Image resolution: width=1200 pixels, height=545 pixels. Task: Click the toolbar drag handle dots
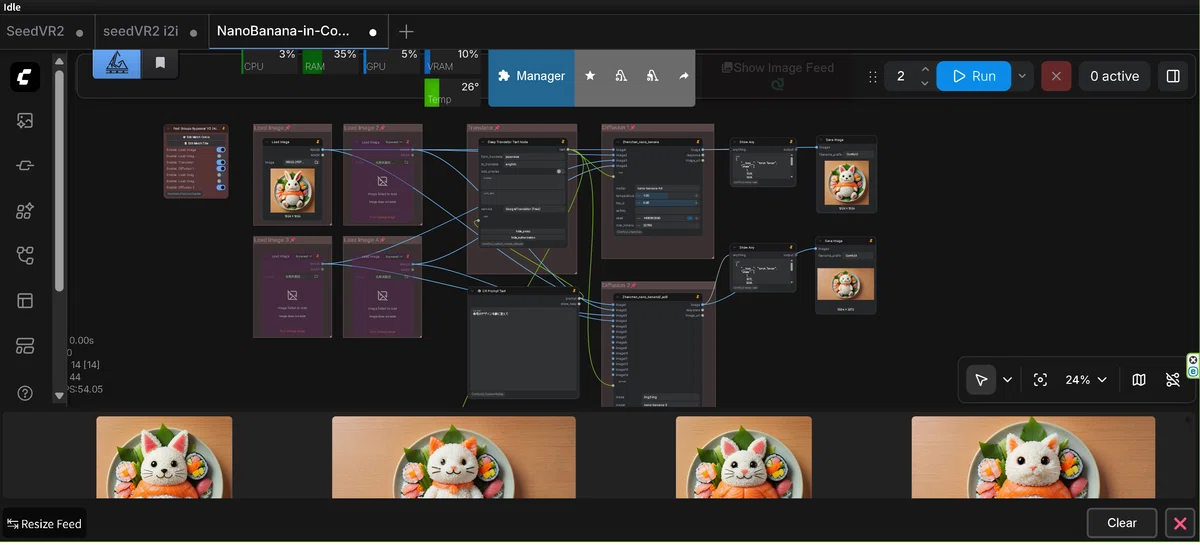click(873, 76)
